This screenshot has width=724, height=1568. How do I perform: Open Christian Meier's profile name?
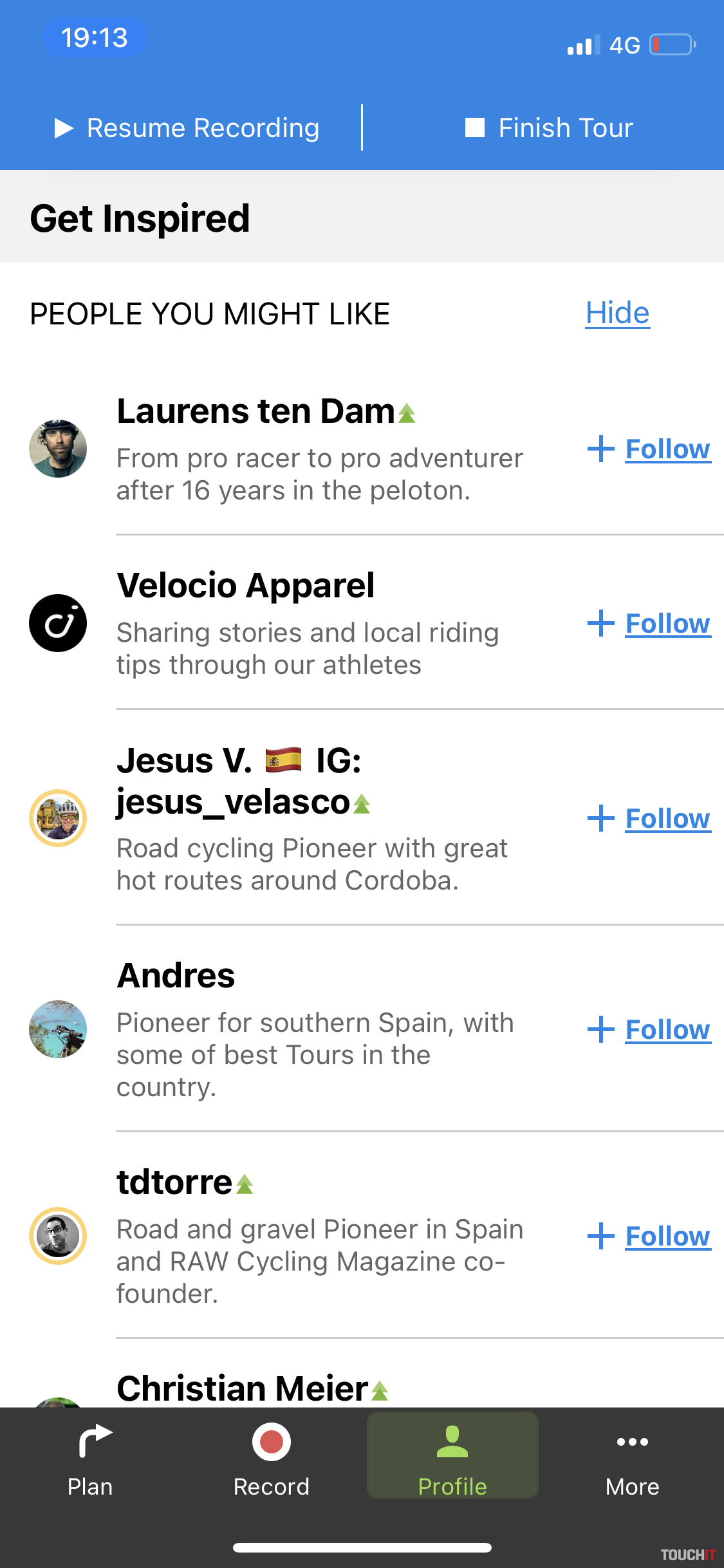click(242, 1388)
